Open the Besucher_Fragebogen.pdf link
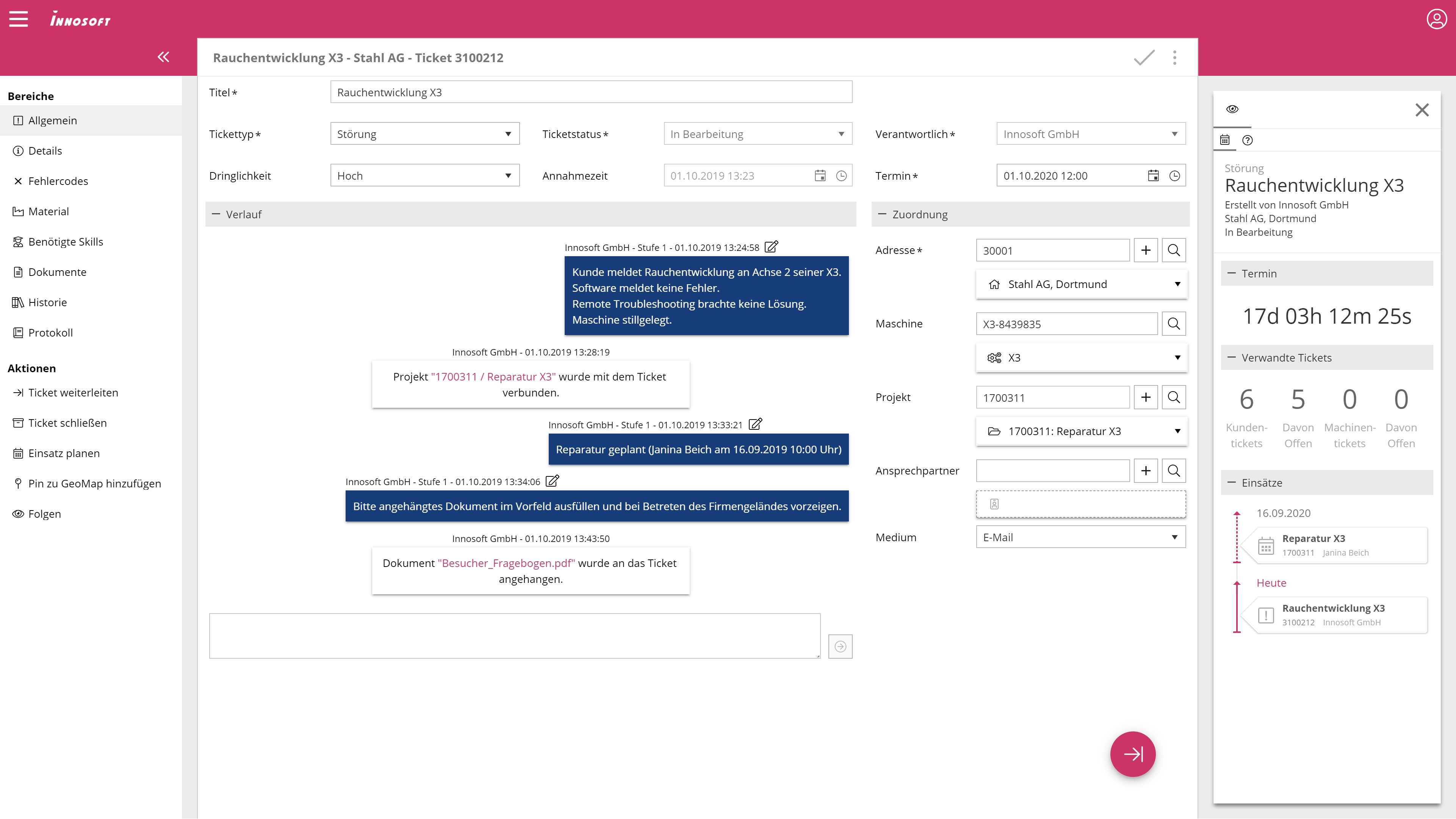This screenshot has height=819, width=1456. coord(506,563)
